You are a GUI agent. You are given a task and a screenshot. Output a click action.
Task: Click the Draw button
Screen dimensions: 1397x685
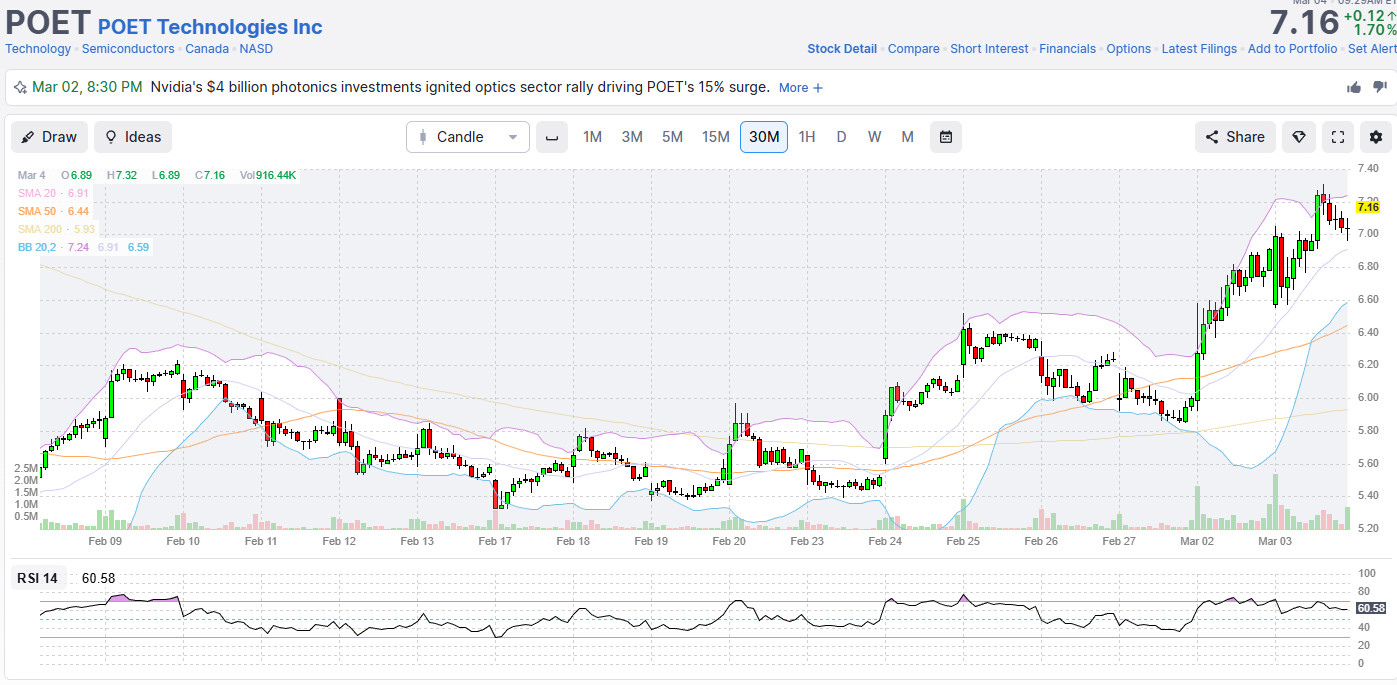(49, 137)
